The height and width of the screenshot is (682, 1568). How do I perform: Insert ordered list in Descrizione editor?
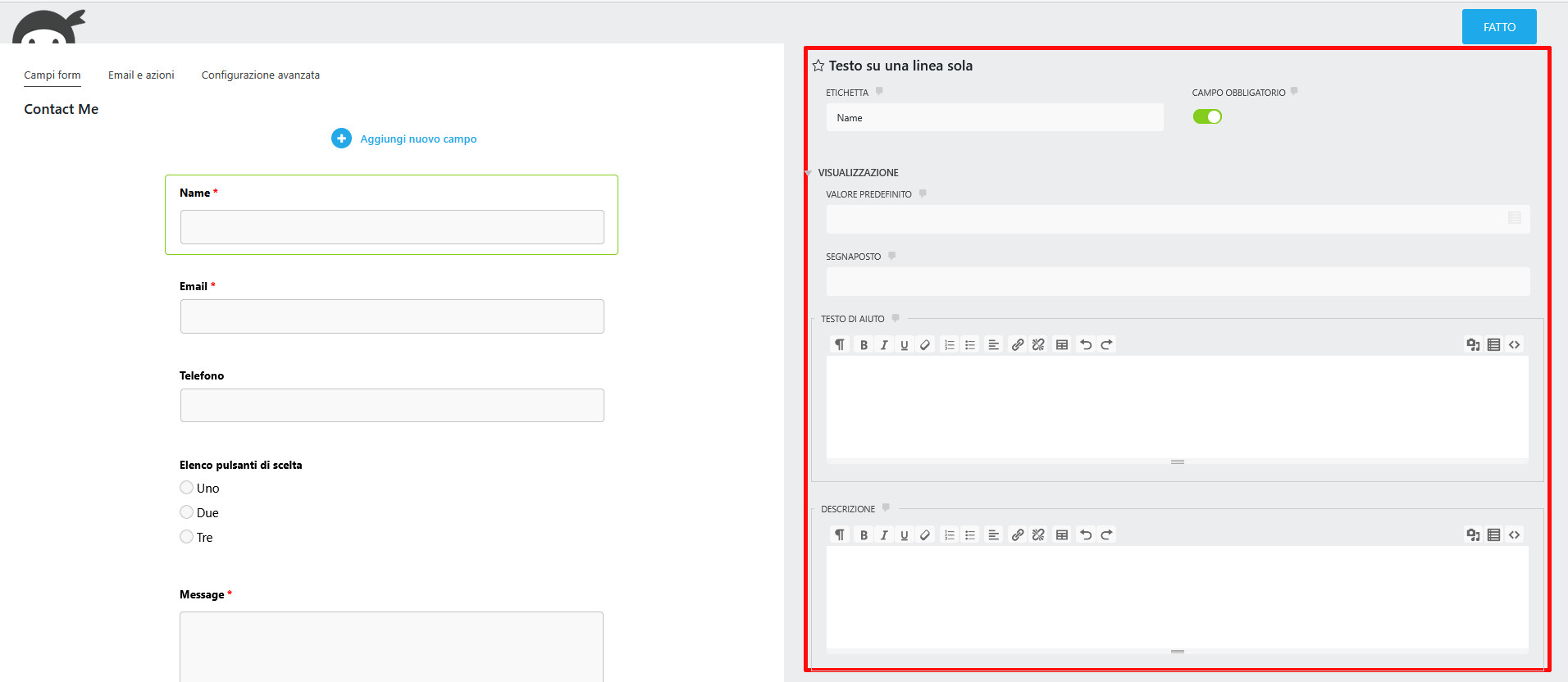click(950, 535)
